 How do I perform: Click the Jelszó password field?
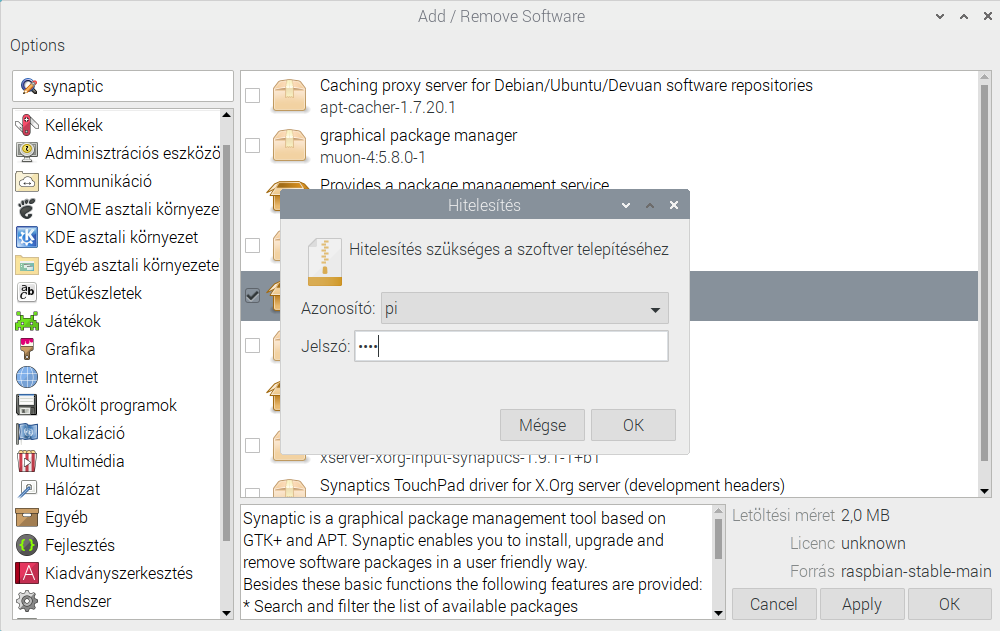point(511,346)
